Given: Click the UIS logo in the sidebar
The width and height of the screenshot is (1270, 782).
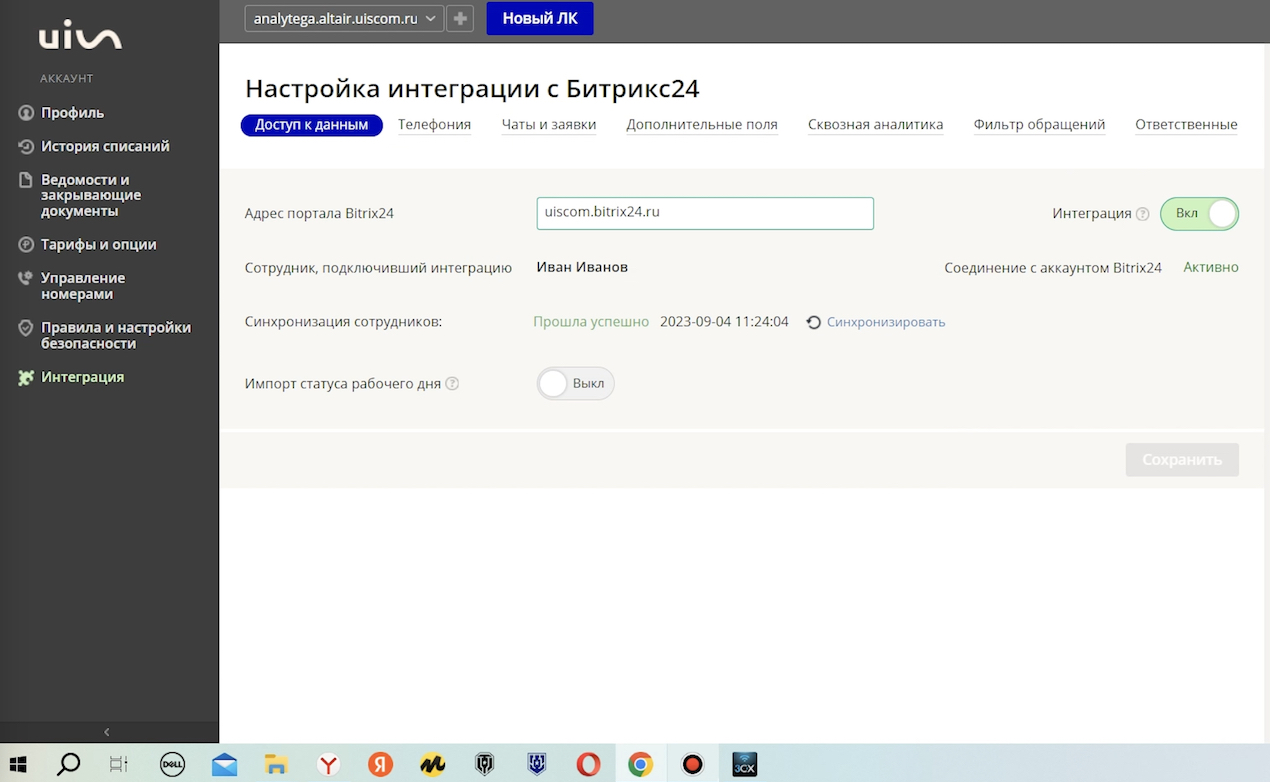Looking at the screenshot, I should pos(80,38).
